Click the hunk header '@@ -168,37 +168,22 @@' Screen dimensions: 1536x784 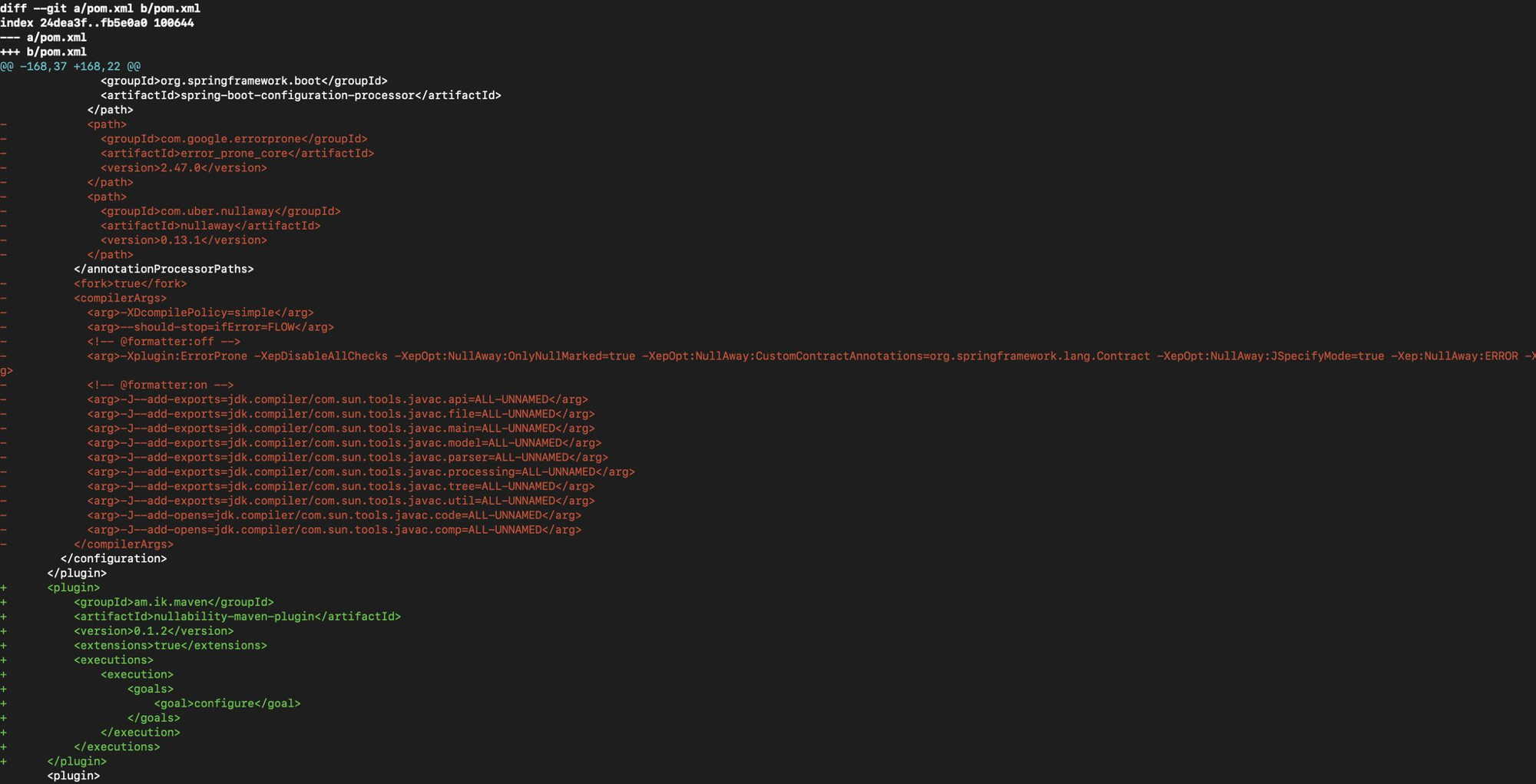coord(71,67)
